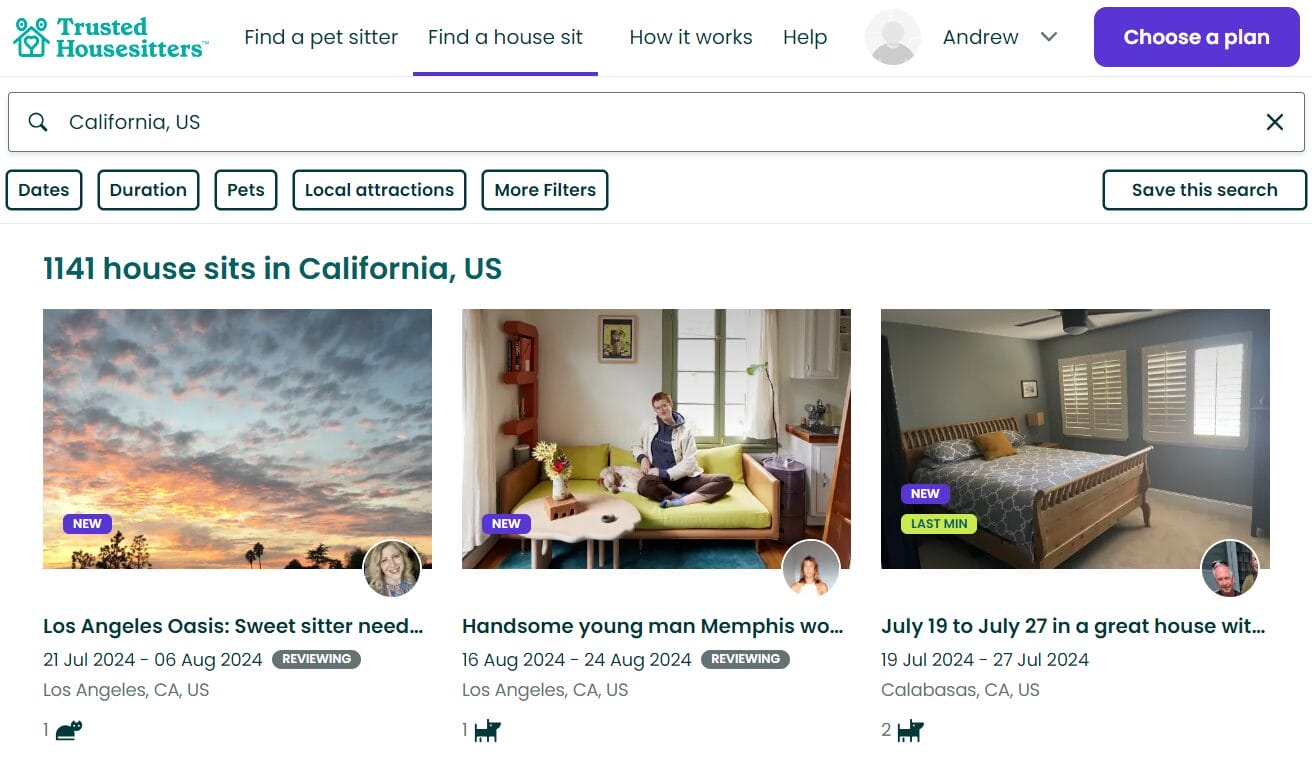Click the dog icon under the Memphis listing

[x=486, y=730]
